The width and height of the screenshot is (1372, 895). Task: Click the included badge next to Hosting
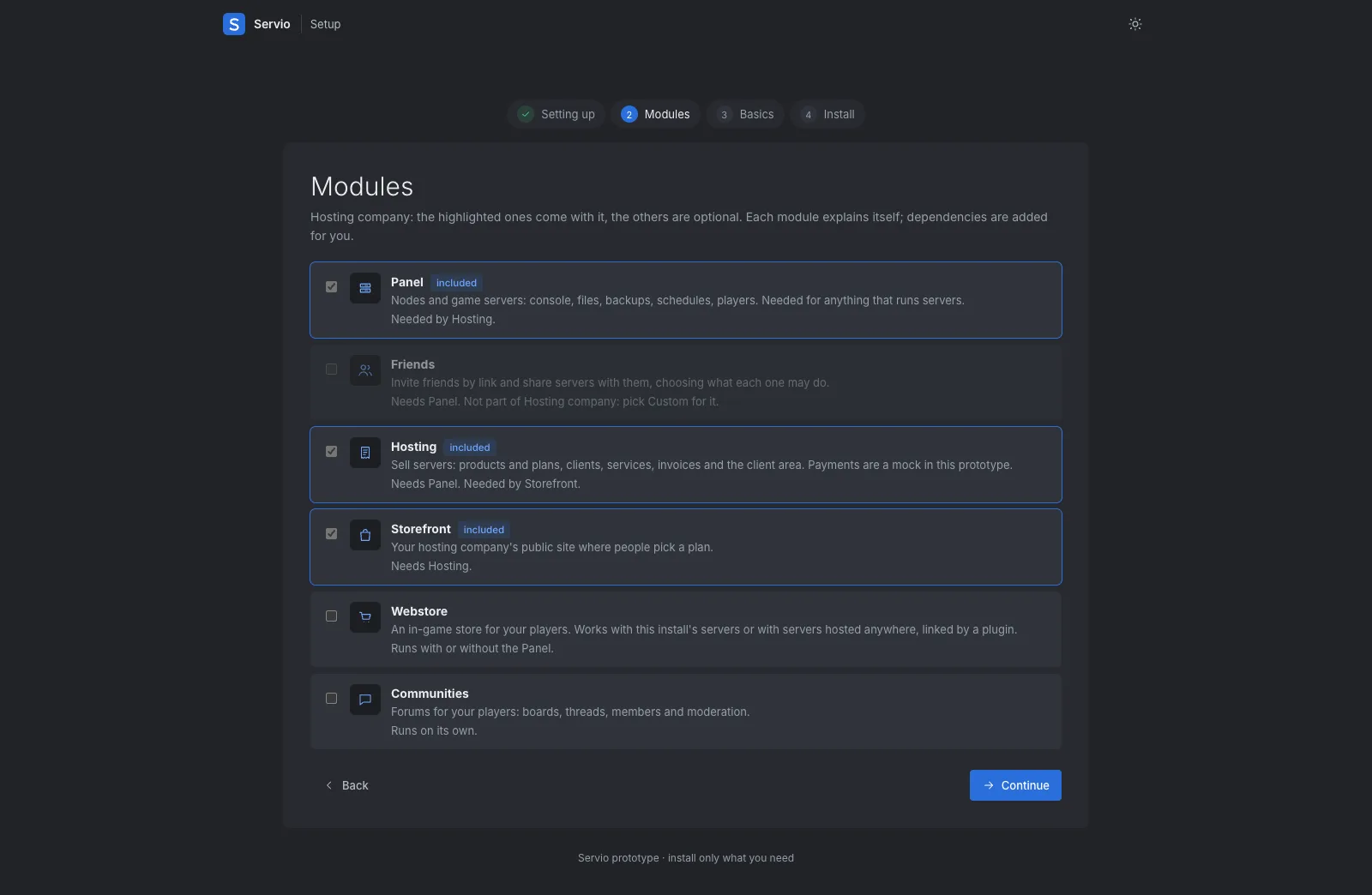click(470, 447)
